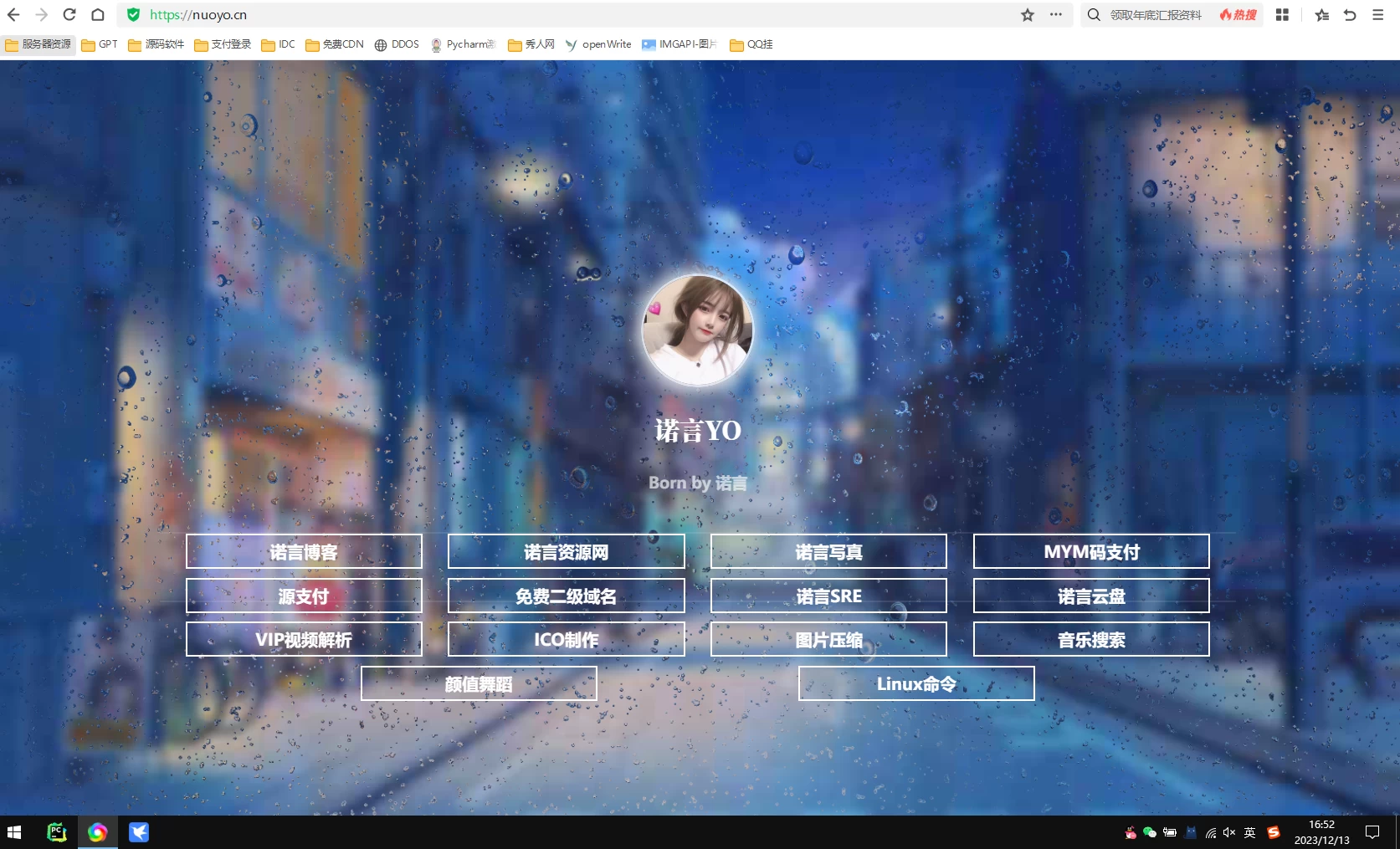Open WeChat from the system tray

[1149, 831]
